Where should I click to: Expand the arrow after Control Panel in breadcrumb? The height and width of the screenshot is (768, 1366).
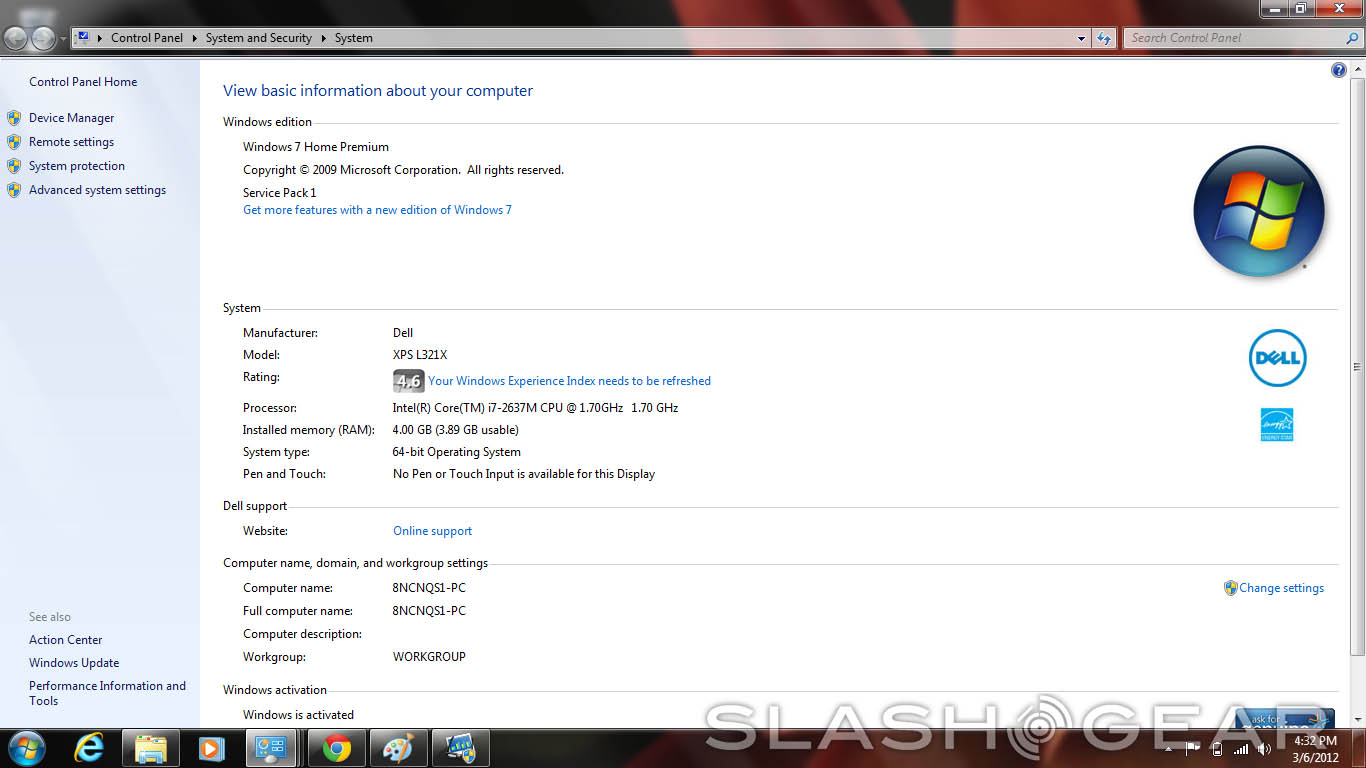click(194, 38)
